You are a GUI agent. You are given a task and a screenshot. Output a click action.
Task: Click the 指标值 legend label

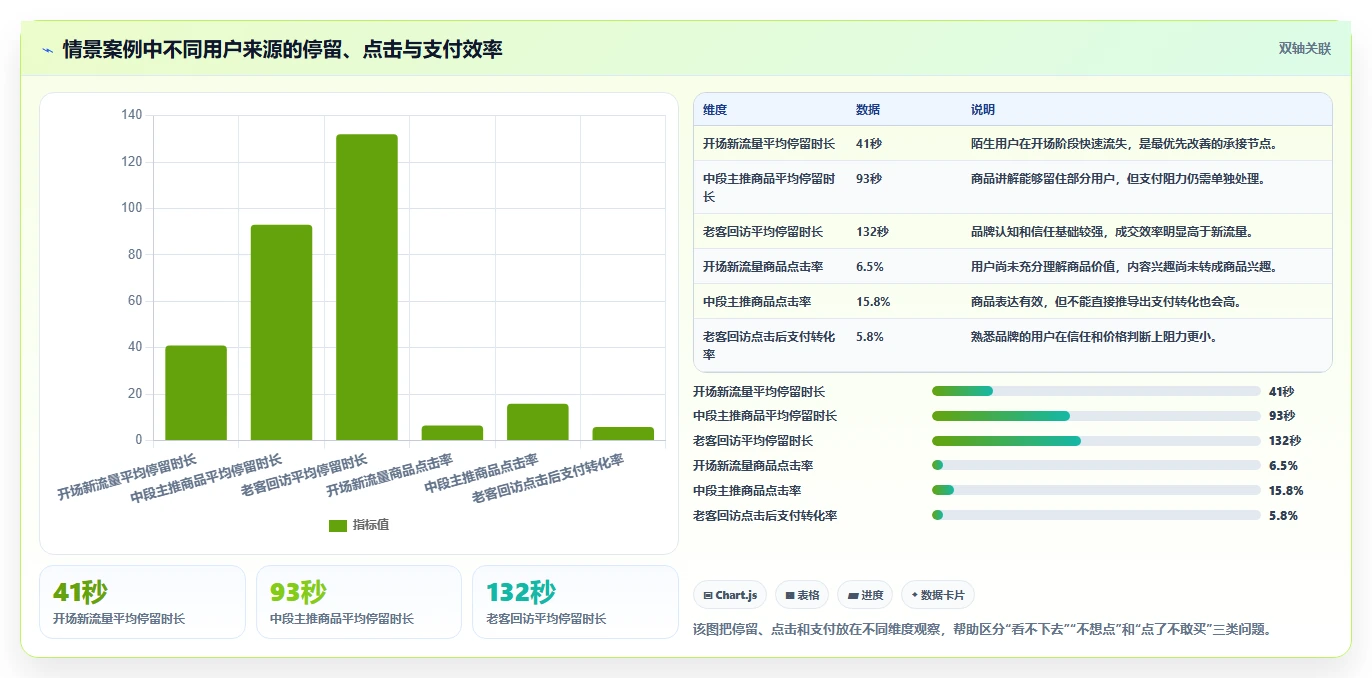point(370,525)
